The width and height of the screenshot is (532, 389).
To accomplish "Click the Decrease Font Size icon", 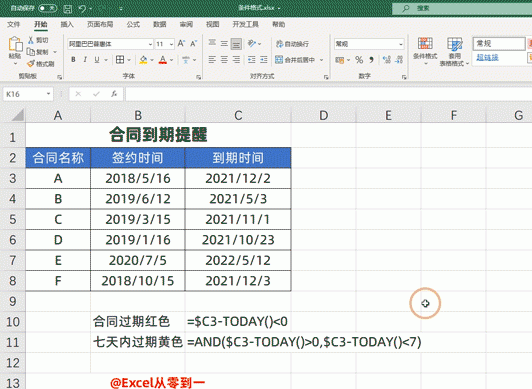I will 193,44.
